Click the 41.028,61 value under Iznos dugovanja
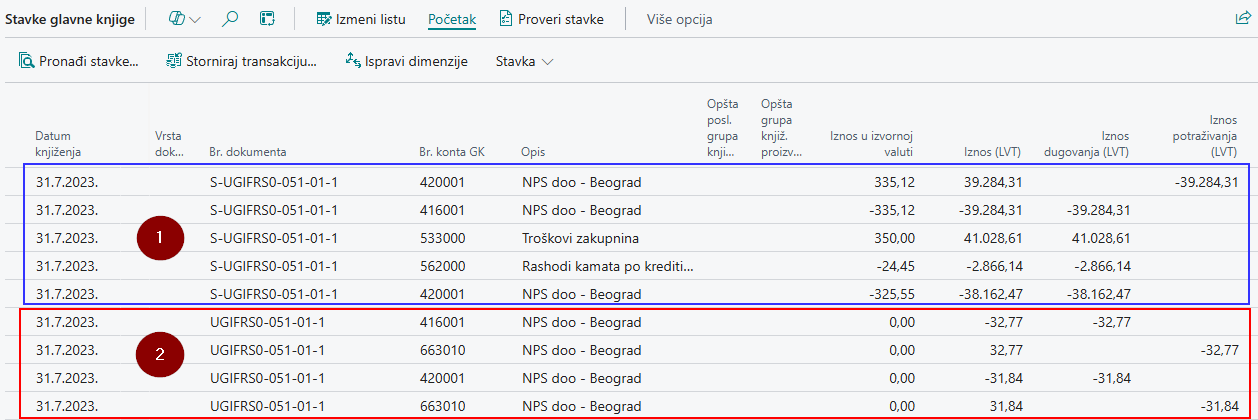 (1099, 238)
